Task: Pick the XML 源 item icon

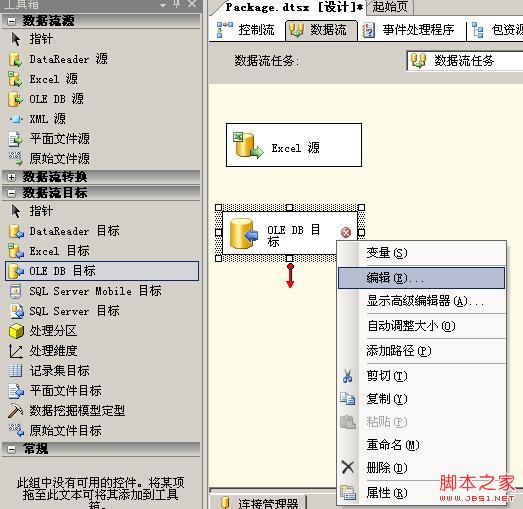Action: [15, 119]
